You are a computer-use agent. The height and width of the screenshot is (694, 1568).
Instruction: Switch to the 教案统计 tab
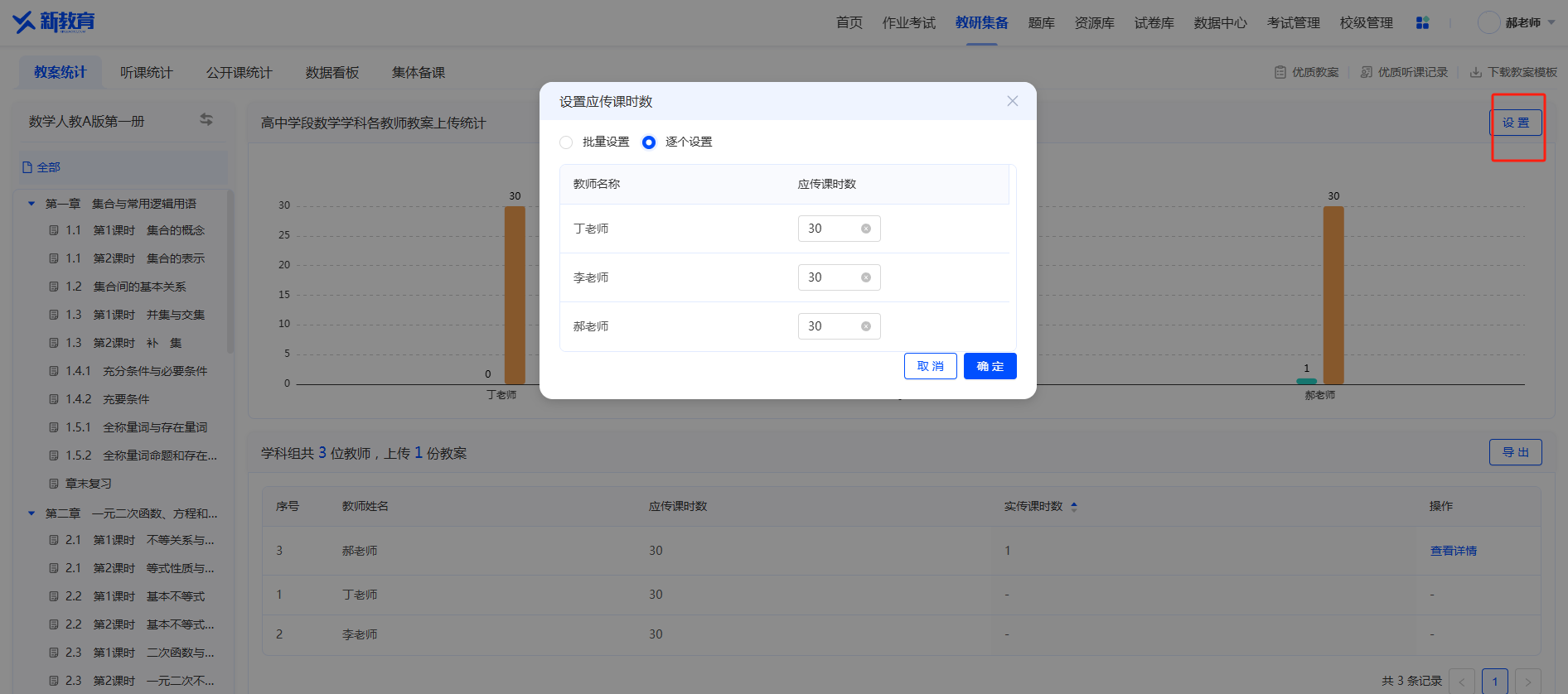click(x=60, y=72)
